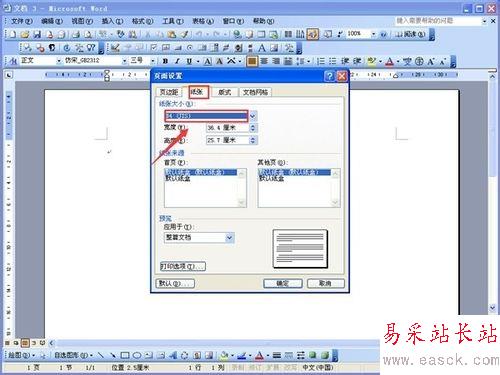Click the Open folder icon

pyautogui.click(x=25, y=34)
